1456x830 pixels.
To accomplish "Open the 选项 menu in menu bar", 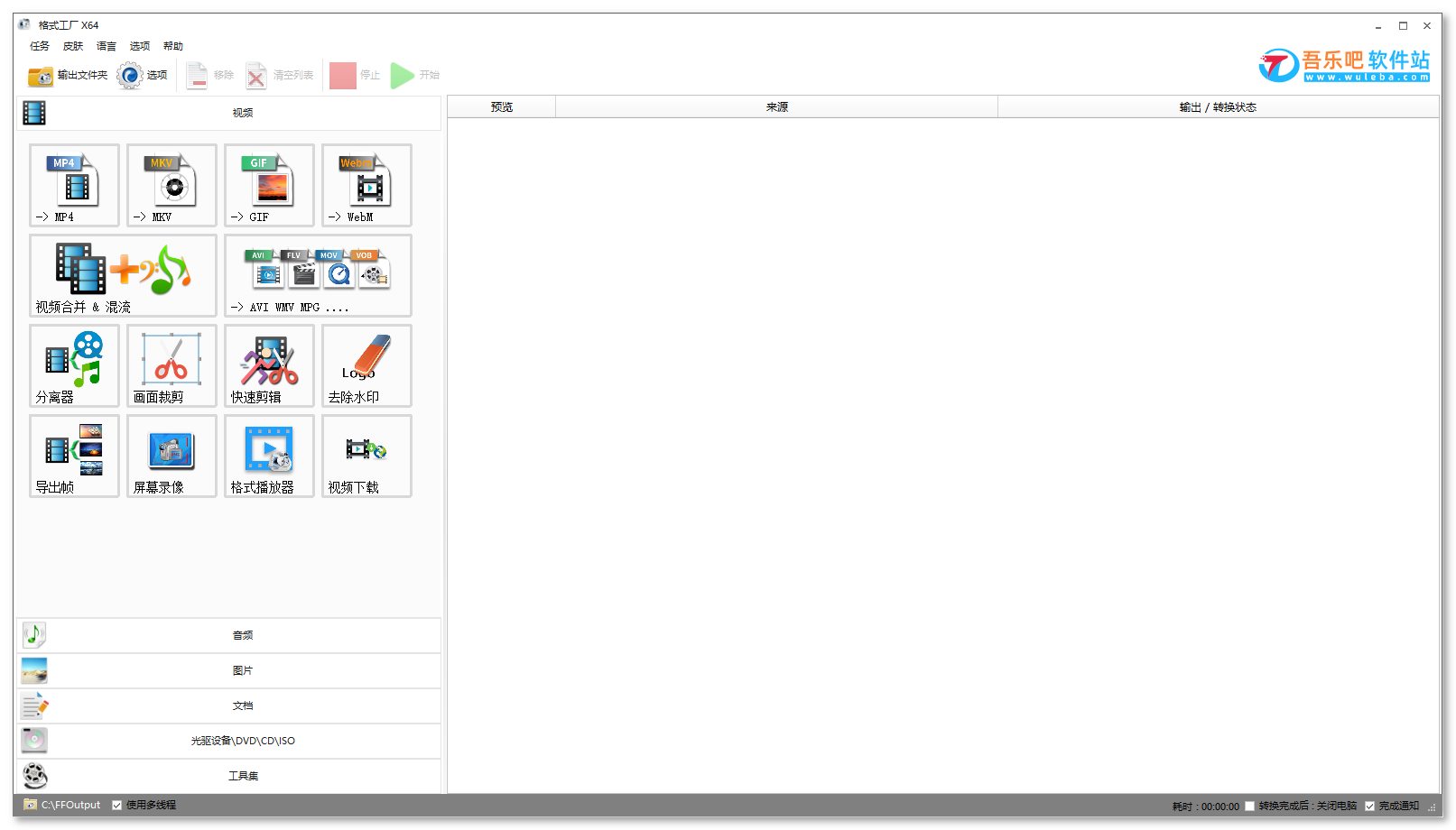I will [140, 46].
